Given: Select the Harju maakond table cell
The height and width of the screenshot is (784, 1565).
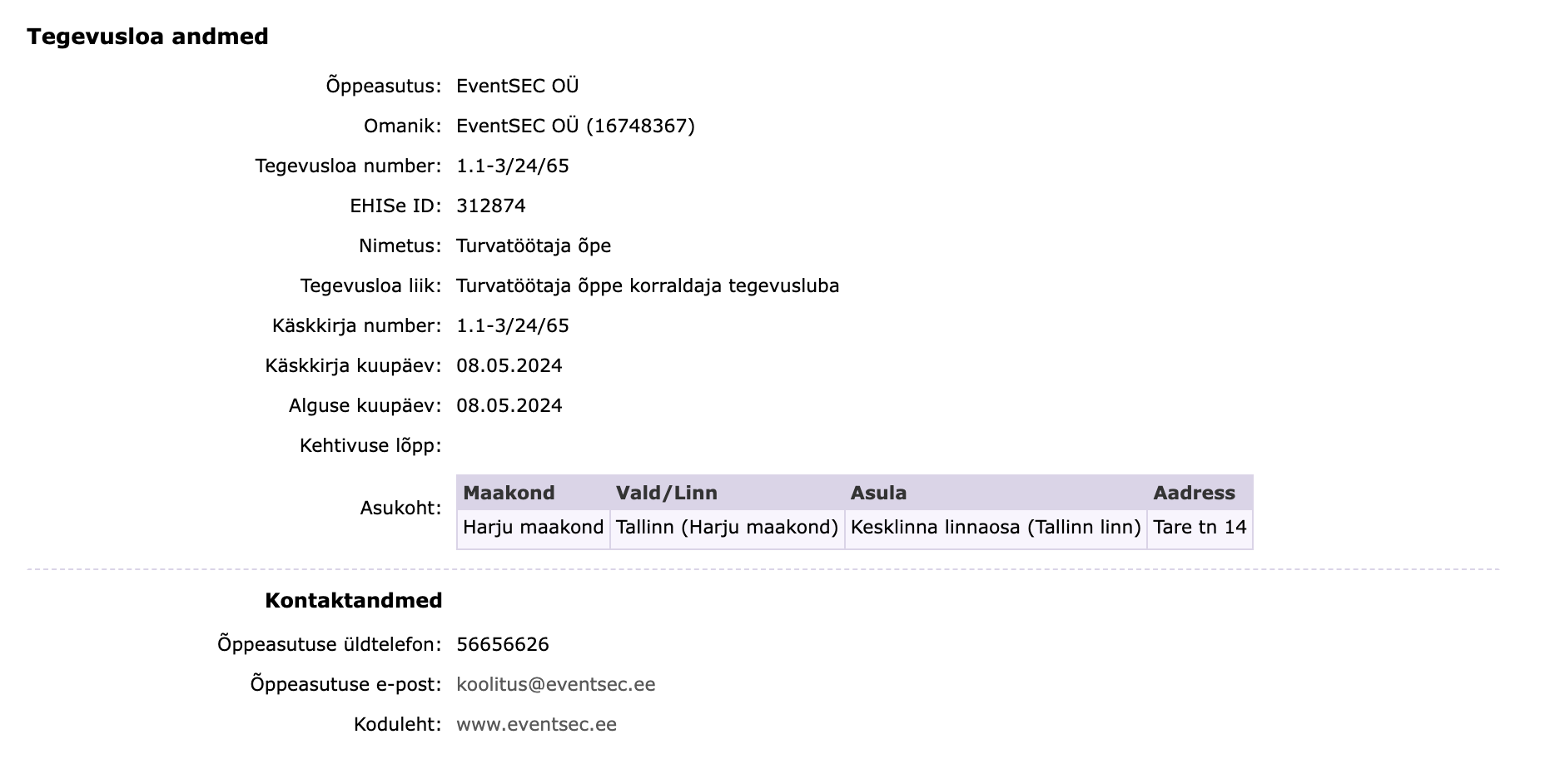Looking at the screenshot, I should pyautogui.click(x=534, y=528).
